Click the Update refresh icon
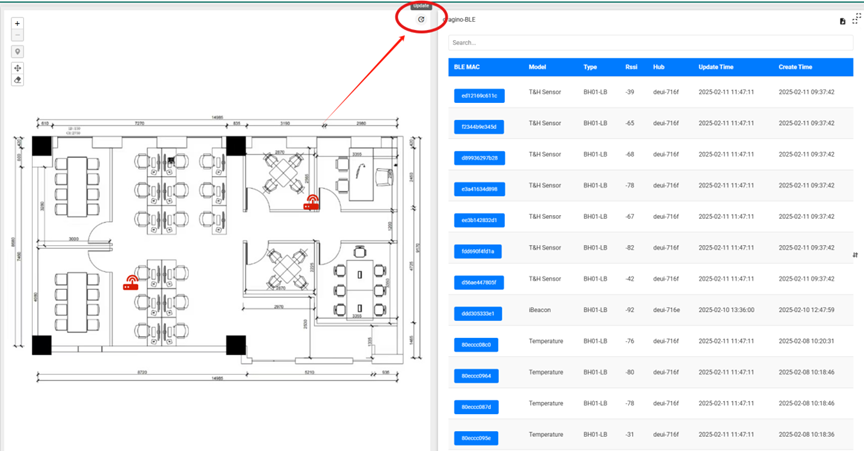 click(x=421, y=19)
